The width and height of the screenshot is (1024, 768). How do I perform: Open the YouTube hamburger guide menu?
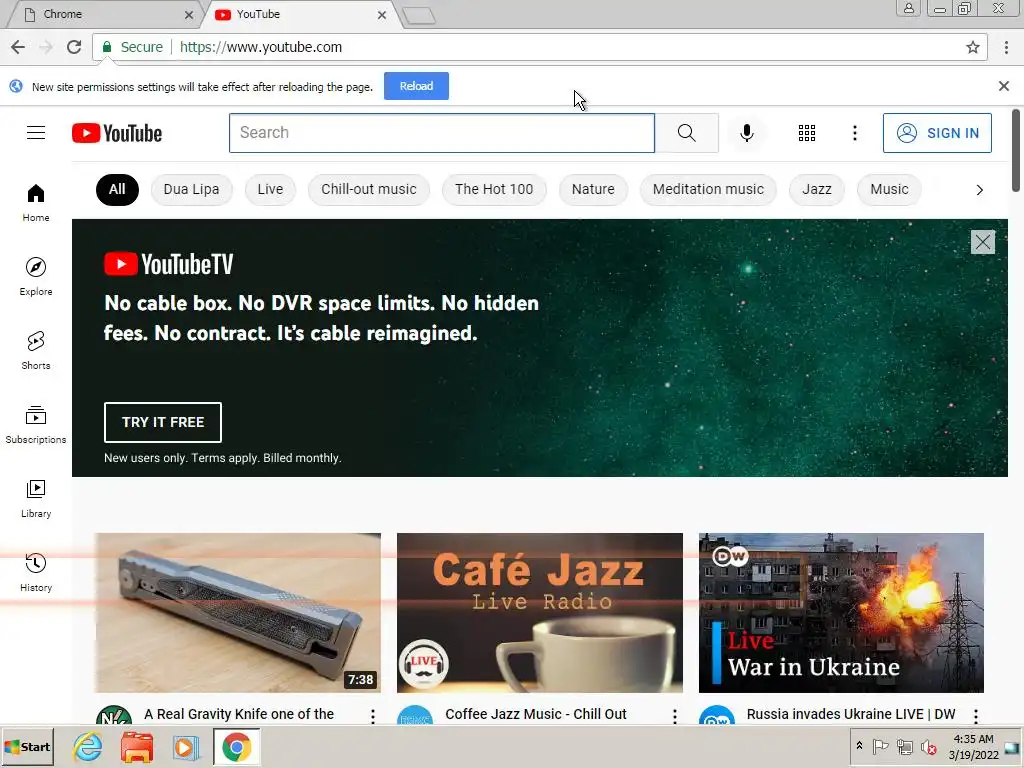coord(36,133)
